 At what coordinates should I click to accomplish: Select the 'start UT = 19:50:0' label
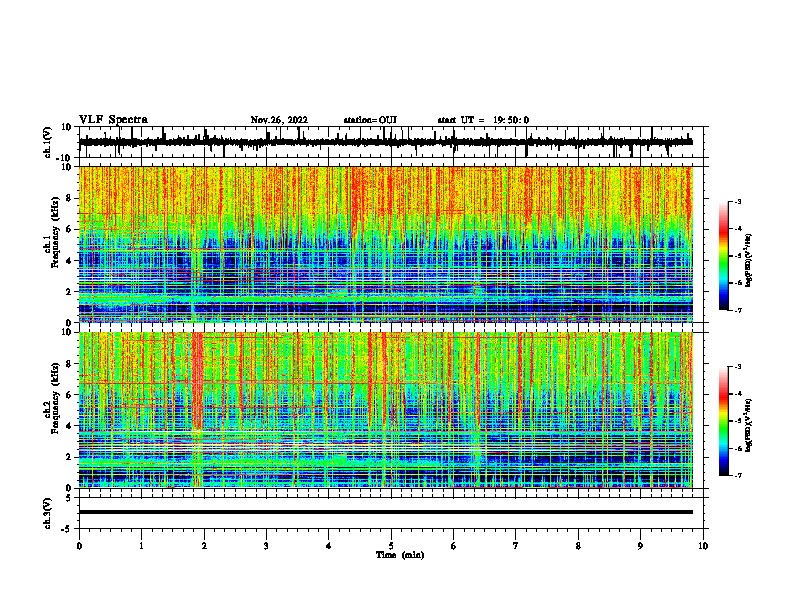483,120
